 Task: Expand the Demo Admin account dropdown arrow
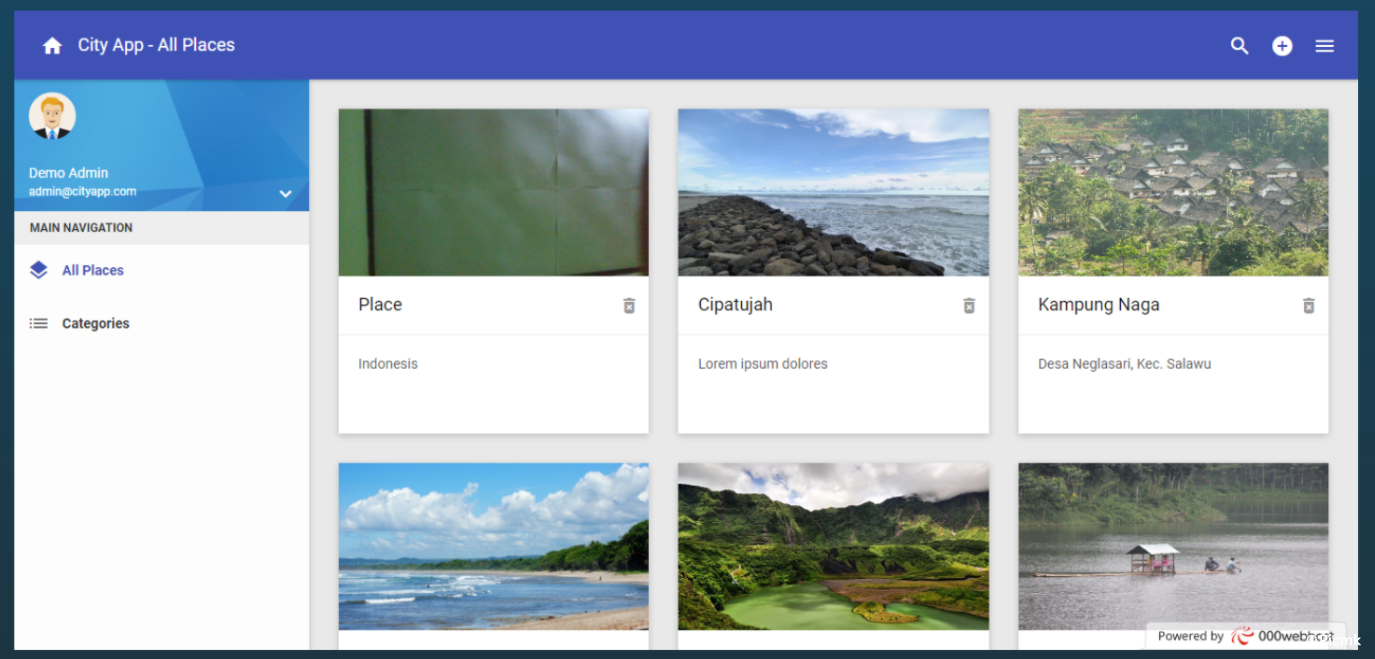[x=285, y=194]
